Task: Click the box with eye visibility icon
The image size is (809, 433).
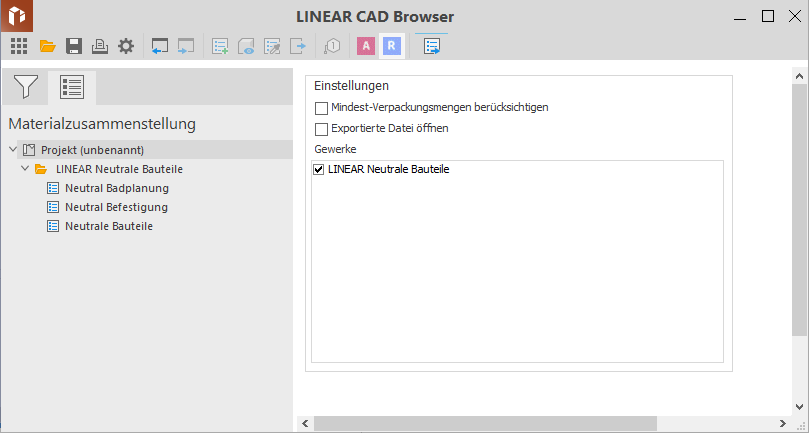Action: (246, 46)
